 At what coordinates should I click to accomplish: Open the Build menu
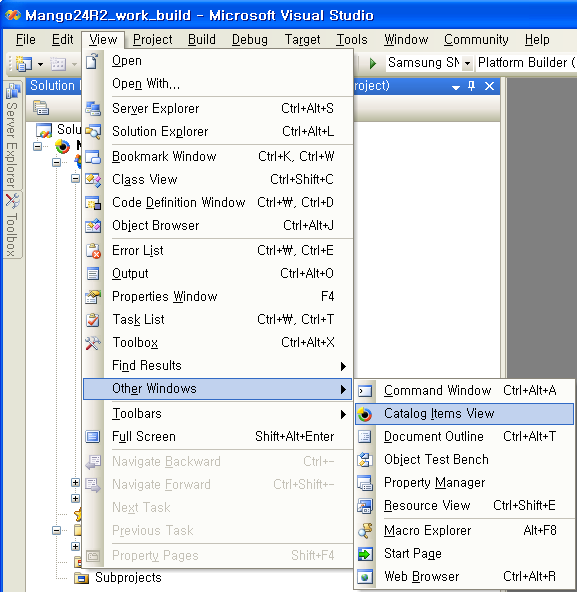(202, 40)
